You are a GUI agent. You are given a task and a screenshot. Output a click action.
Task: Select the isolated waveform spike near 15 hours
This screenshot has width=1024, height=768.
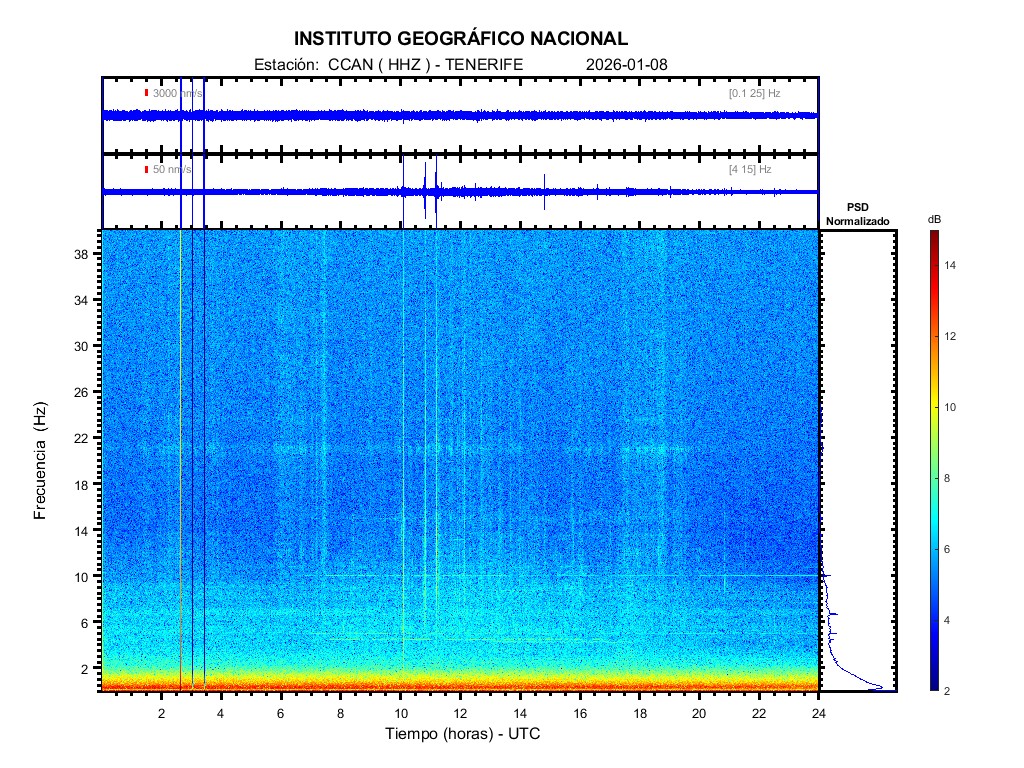tap(544, 191)
